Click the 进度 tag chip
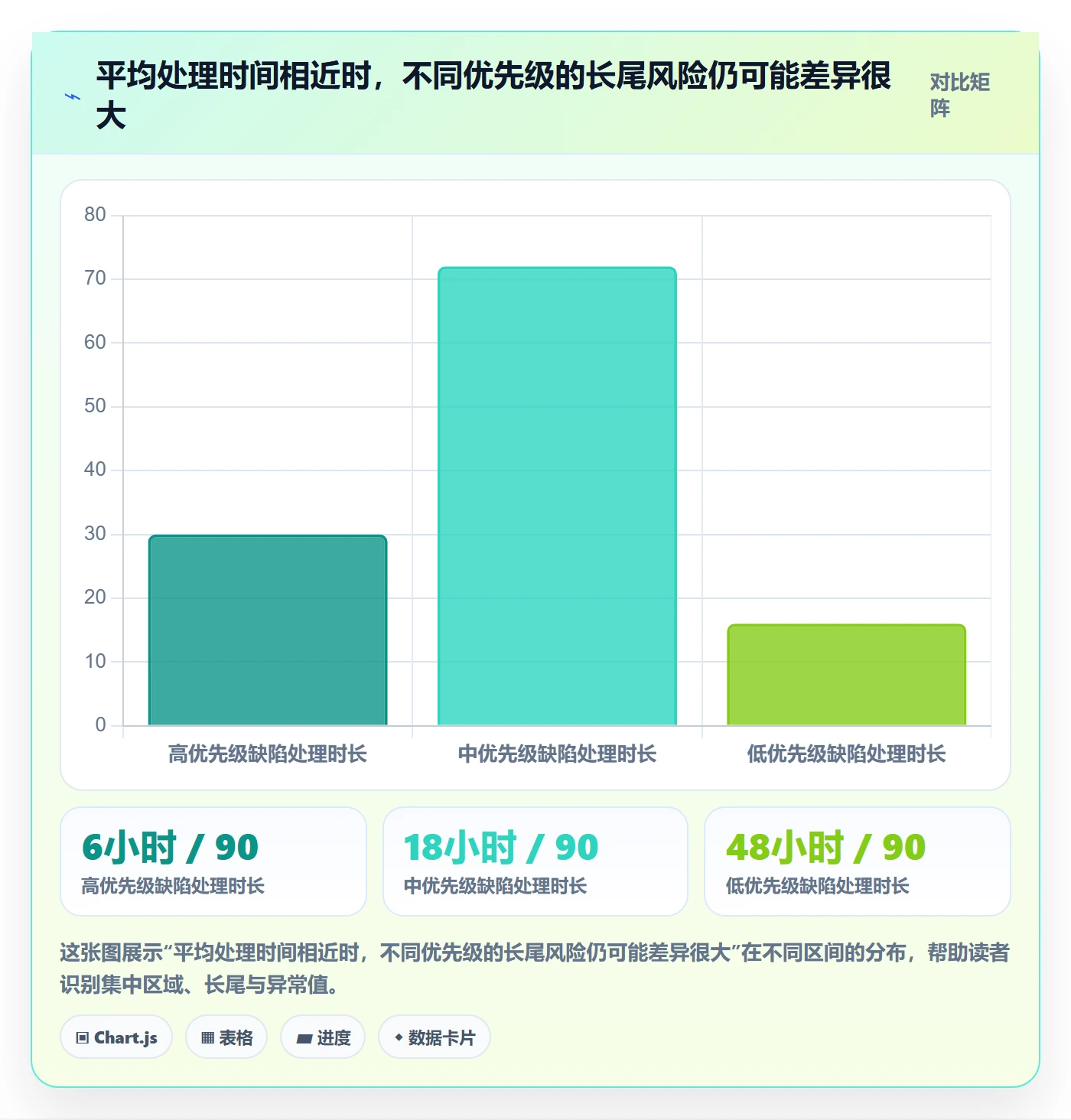1071x1120 pixels. [323, 1037]
